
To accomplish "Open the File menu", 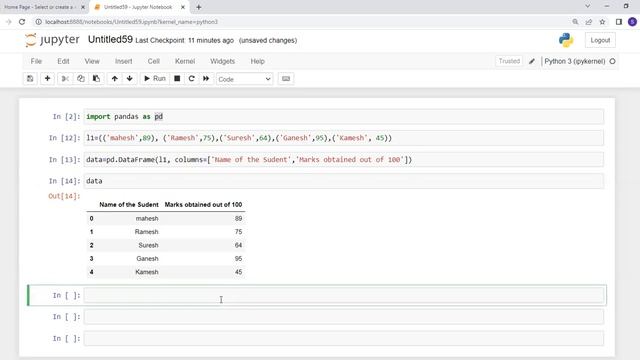I will click(36, 61).
